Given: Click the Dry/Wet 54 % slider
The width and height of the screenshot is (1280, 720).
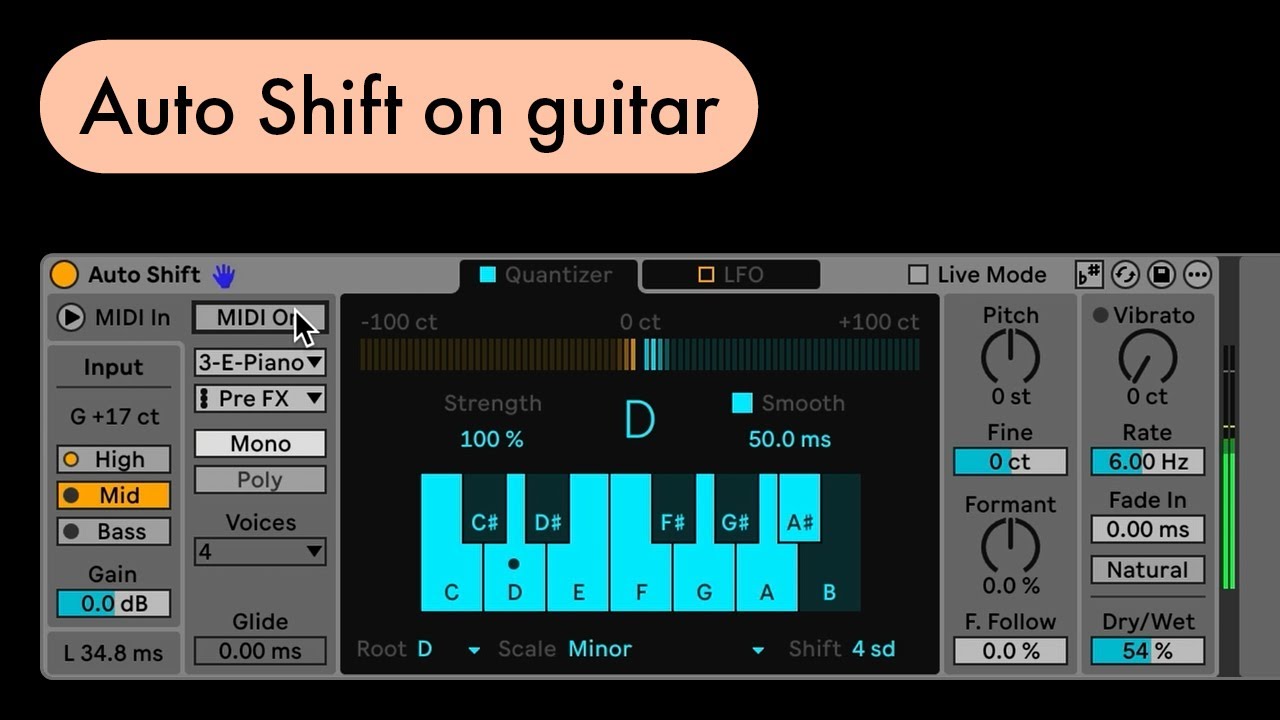Looking at the screenshot, I should pyautogui.click(x=1147, y=651).
